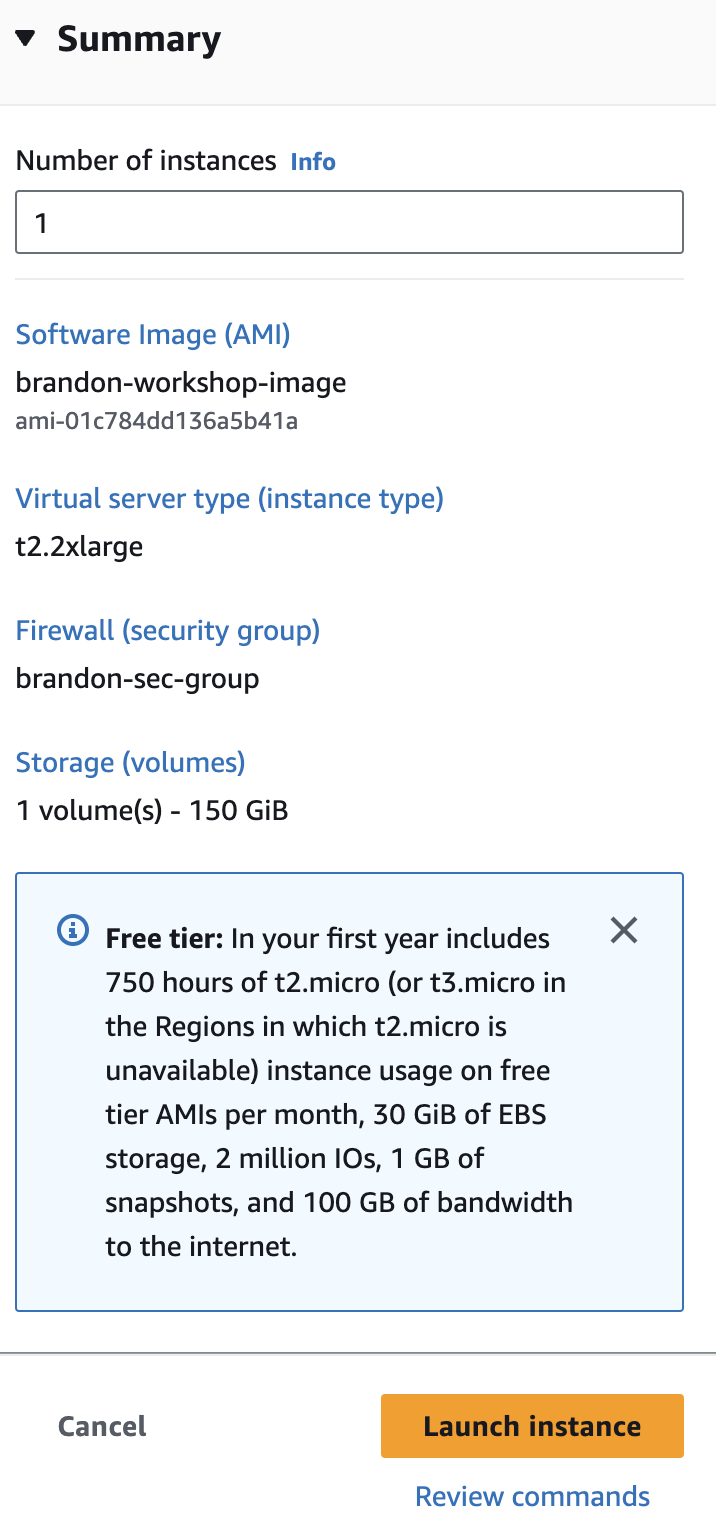The image size is (716, 1534).
Task: Open the Storage (volumes) link
Action: (x=130, y=763)
